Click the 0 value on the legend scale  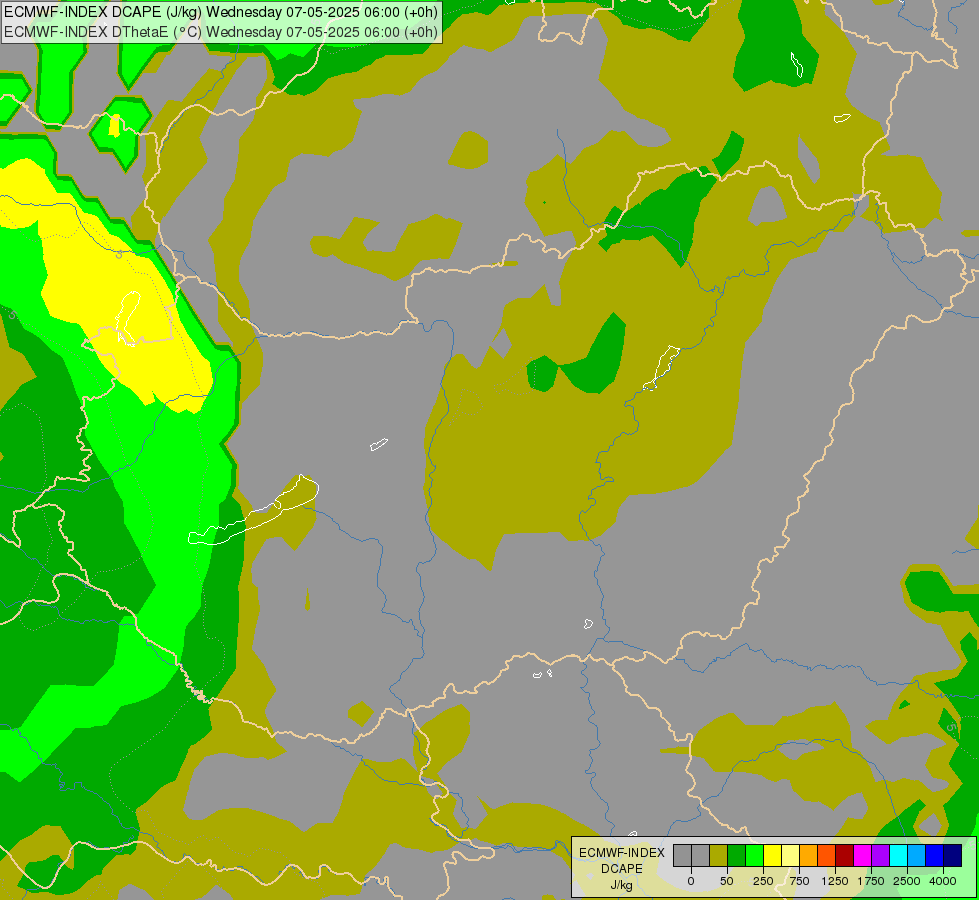point(691,881)
